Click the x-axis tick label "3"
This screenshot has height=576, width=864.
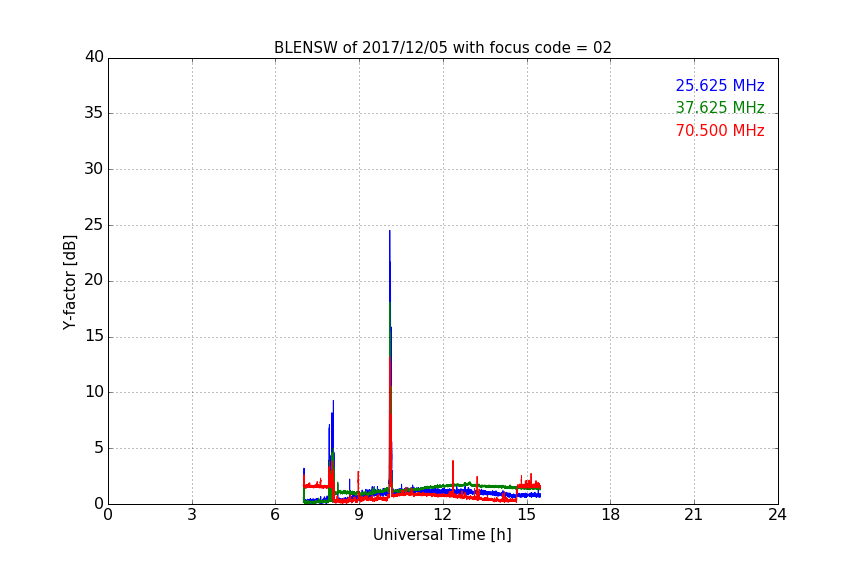[x=192, y=515]
